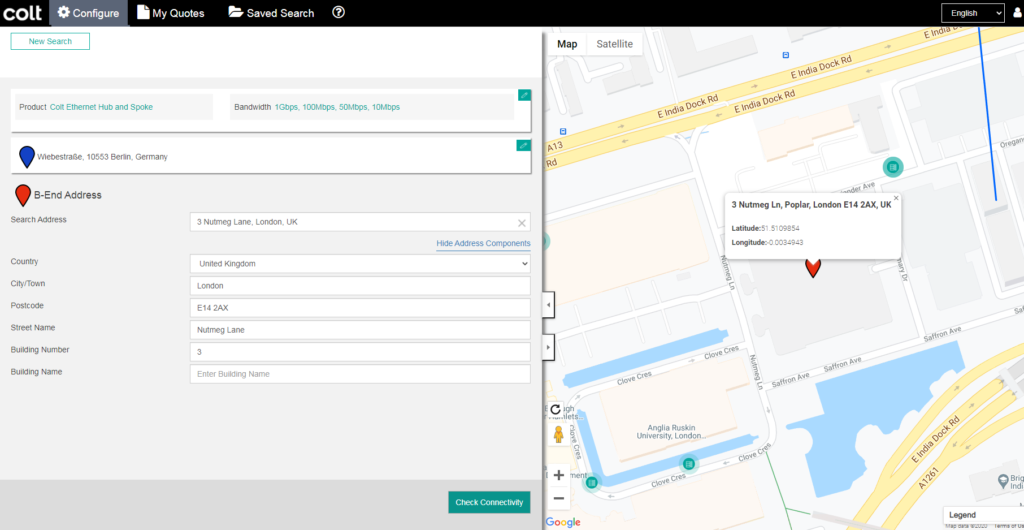Click bus stop icon on upper E India Dock Rd

(x=786, y=55)
